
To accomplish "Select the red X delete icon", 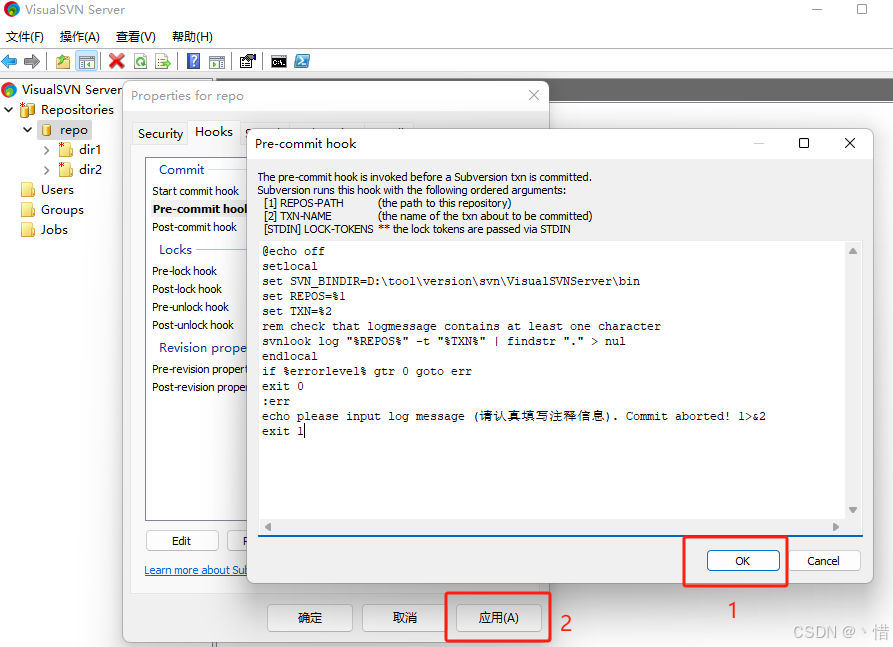I will tap(115, 61).
